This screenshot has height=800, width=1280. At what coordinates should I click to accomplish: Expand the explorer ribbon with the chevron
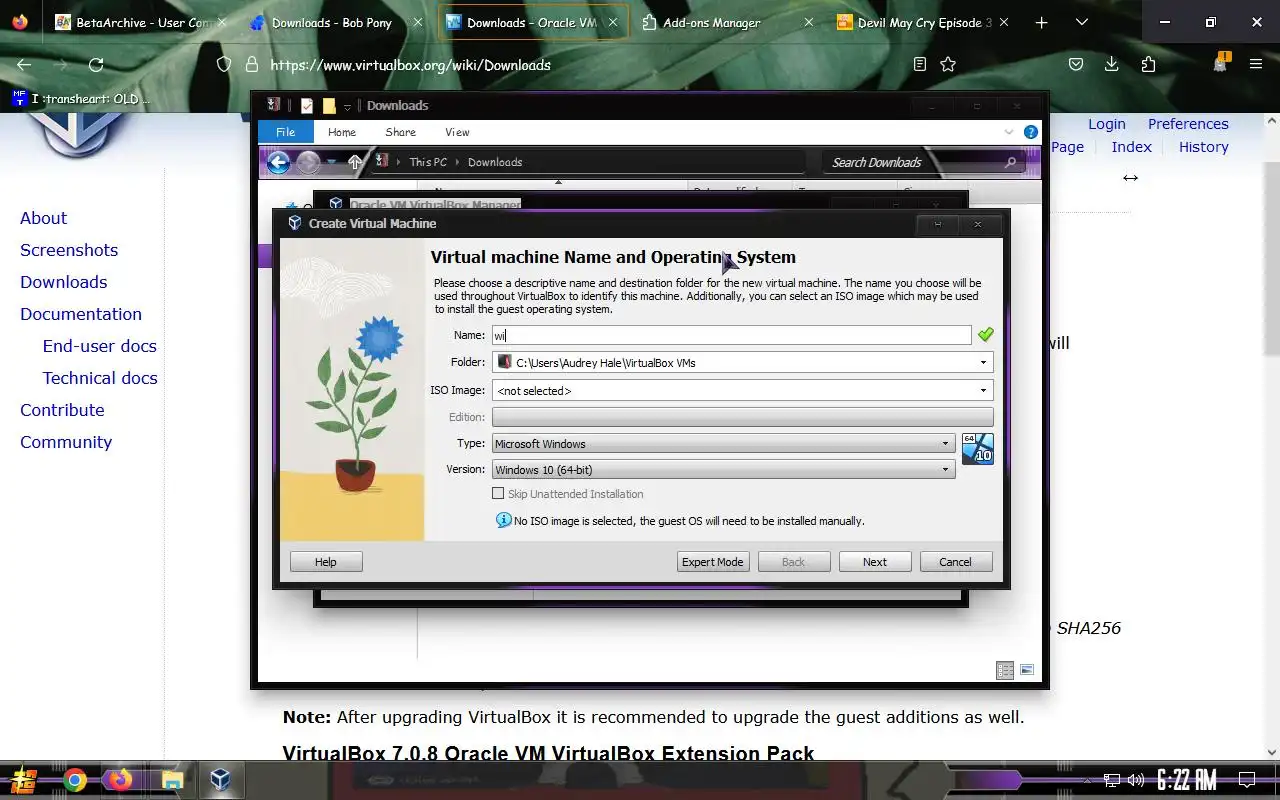1009,132
